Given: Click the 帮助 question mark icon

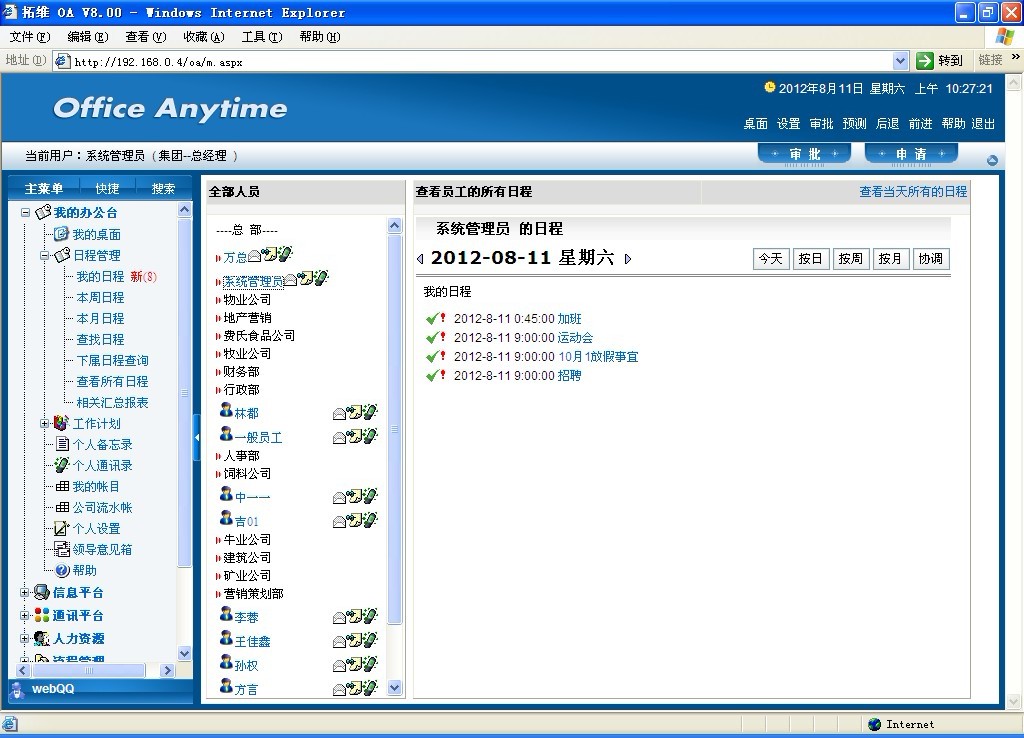Looking at the screenshot, I should [62, 570].
